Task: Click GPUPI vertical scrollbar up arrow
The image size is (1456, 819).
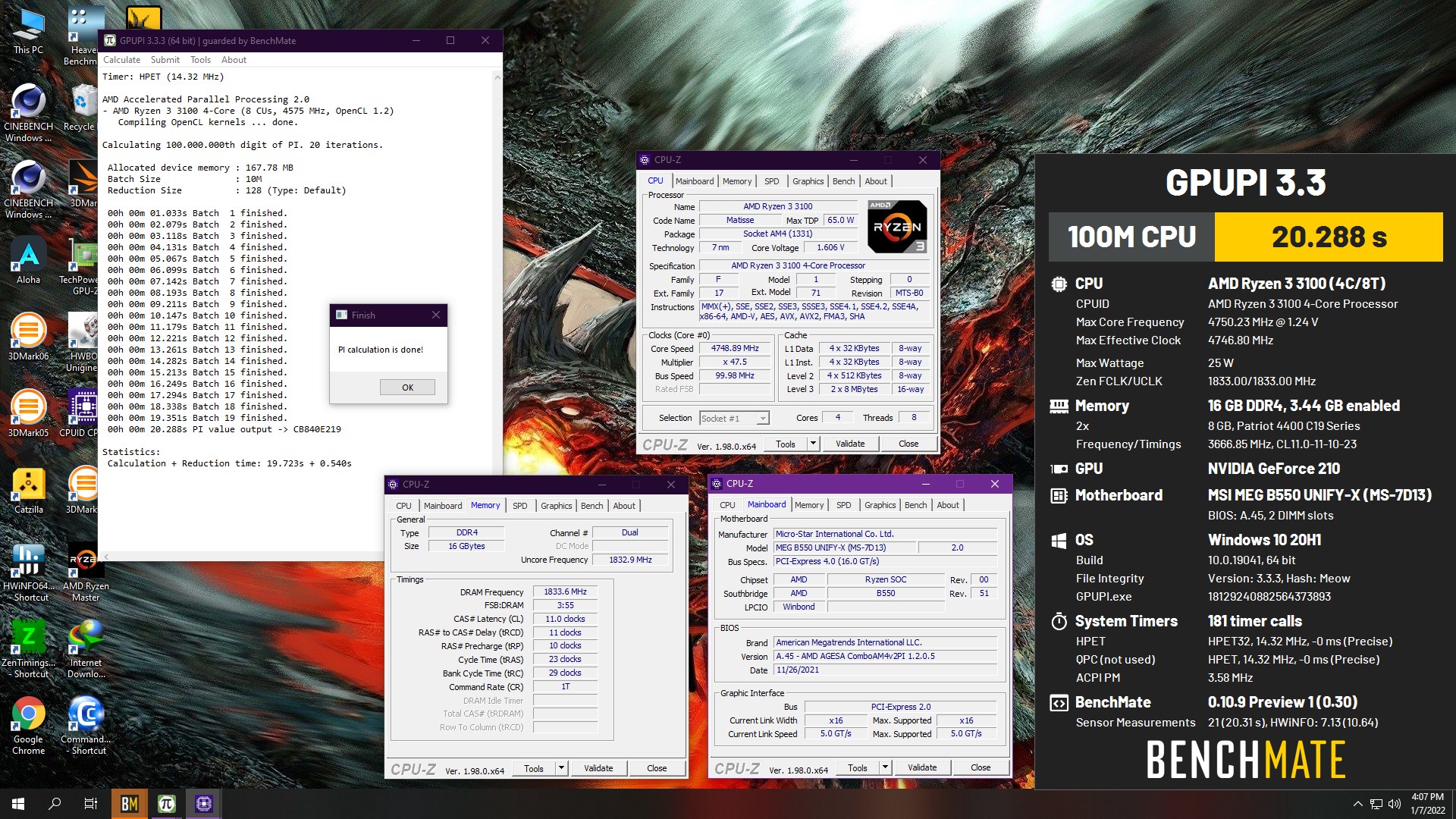Action: coord(497,77)
